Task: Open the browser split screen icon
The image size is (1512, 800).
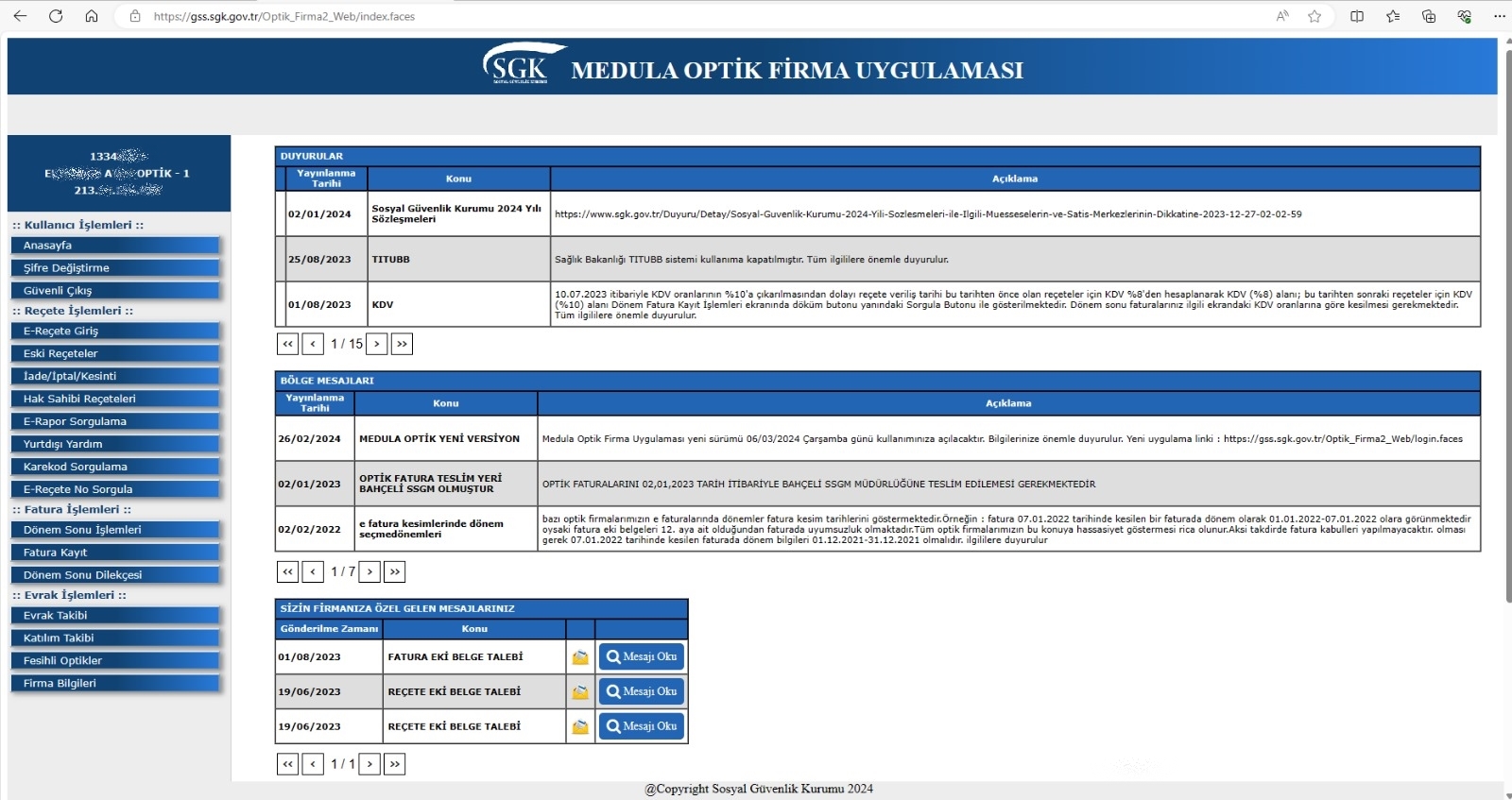Action: (x=1357, y=16)
